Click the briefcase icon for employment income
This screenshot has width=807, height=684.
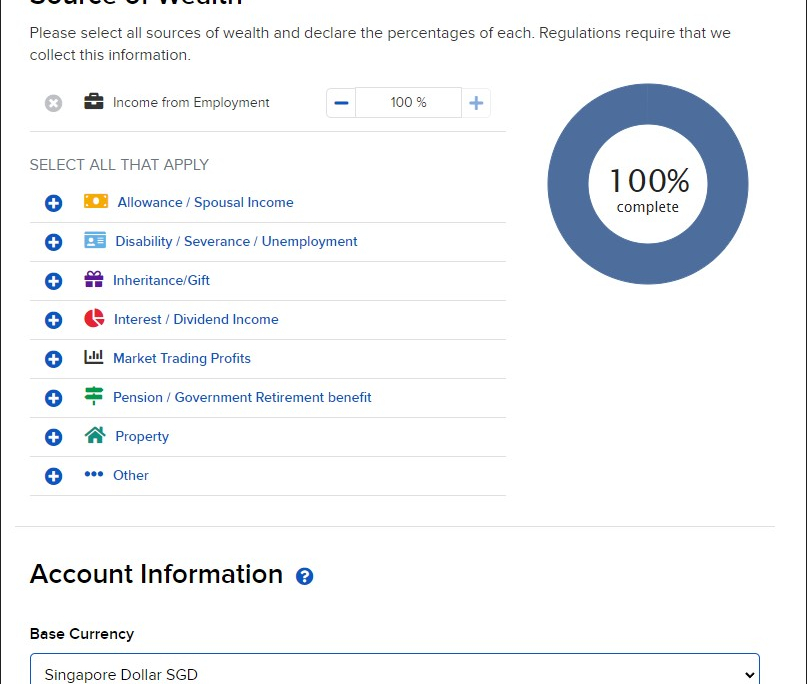click(x=94, y=102)
